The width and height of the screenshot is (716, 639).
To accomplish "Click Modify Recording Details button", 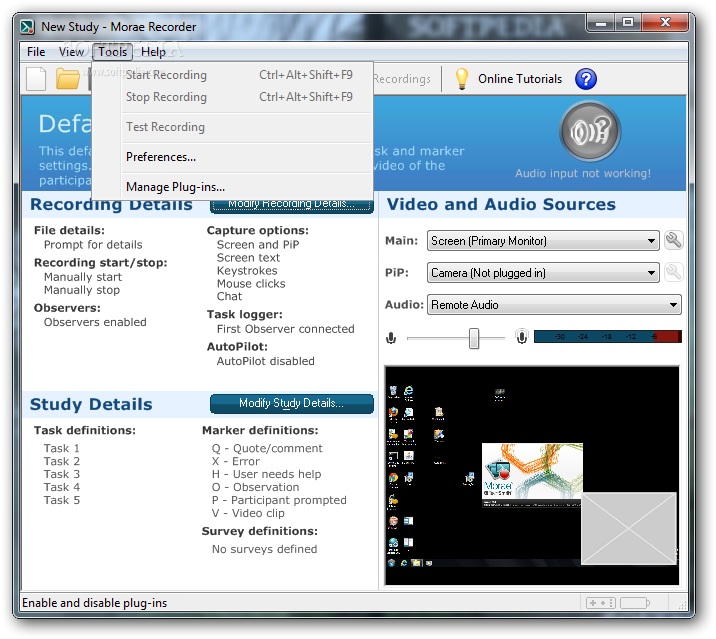I will point(292,205).
